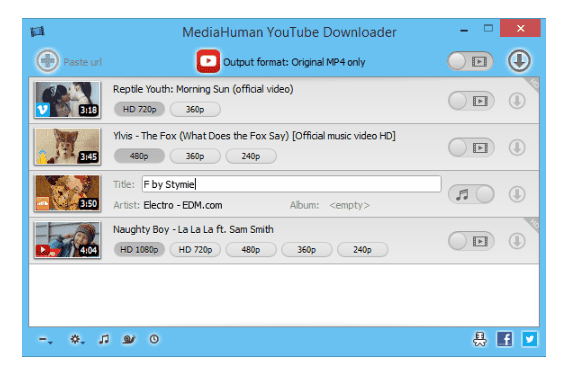
Task: Open Output format: Original MP4 only selector
Action: click(294, 62)
